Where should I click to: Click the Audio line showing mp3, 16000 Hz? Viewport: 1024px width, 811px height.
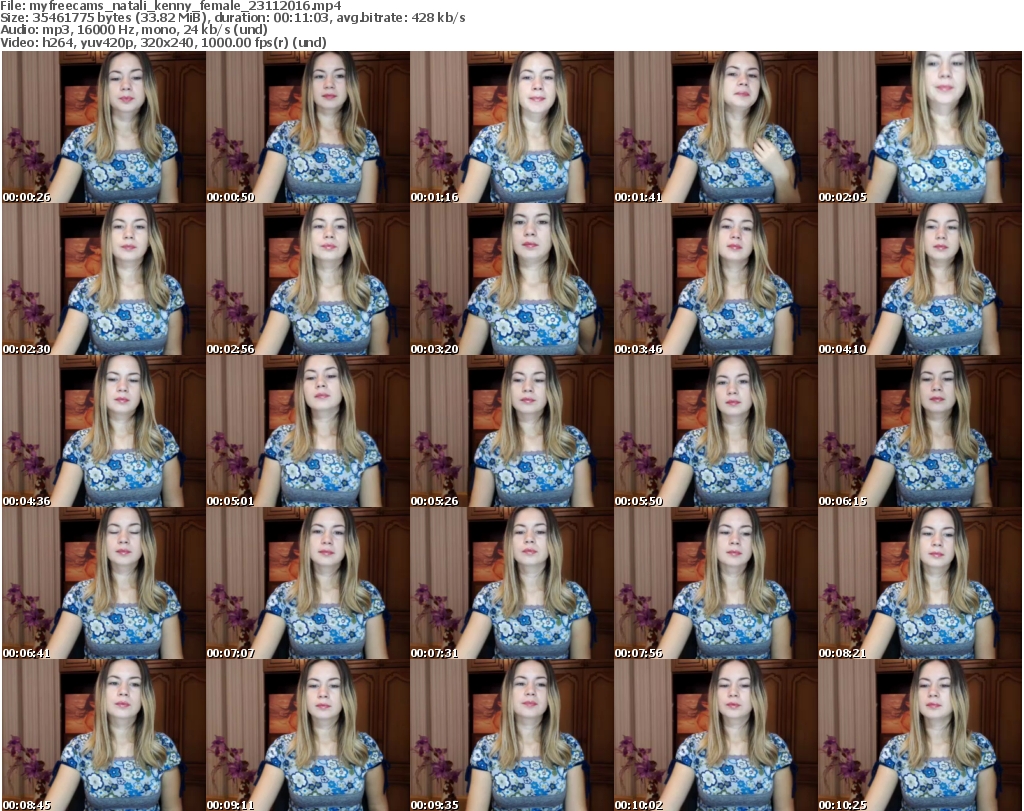(x=134, y=30)
